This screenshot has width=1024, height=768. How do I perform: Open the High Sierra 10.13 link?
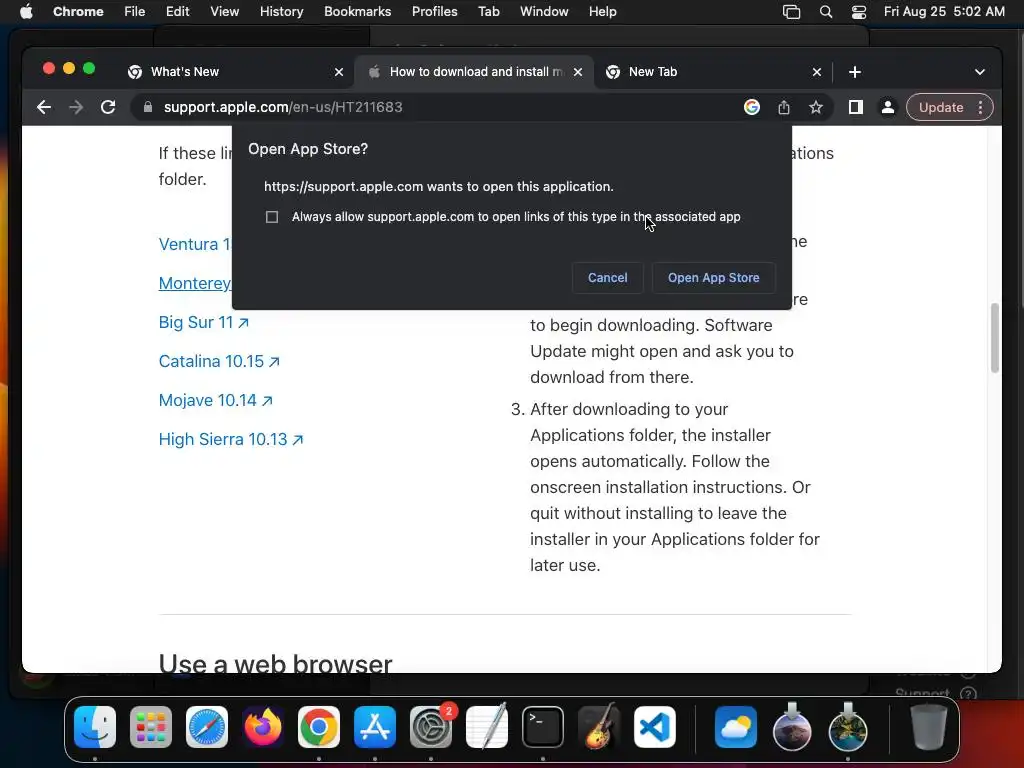[231, 440]
